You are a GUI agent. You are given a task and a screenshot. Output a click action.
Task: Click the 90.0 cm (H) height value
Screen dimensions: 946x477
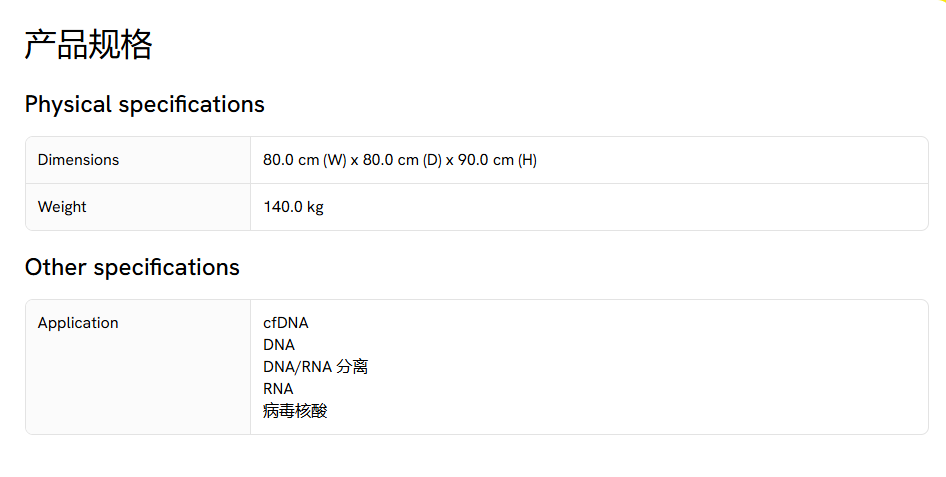click(x=497, y=160)
